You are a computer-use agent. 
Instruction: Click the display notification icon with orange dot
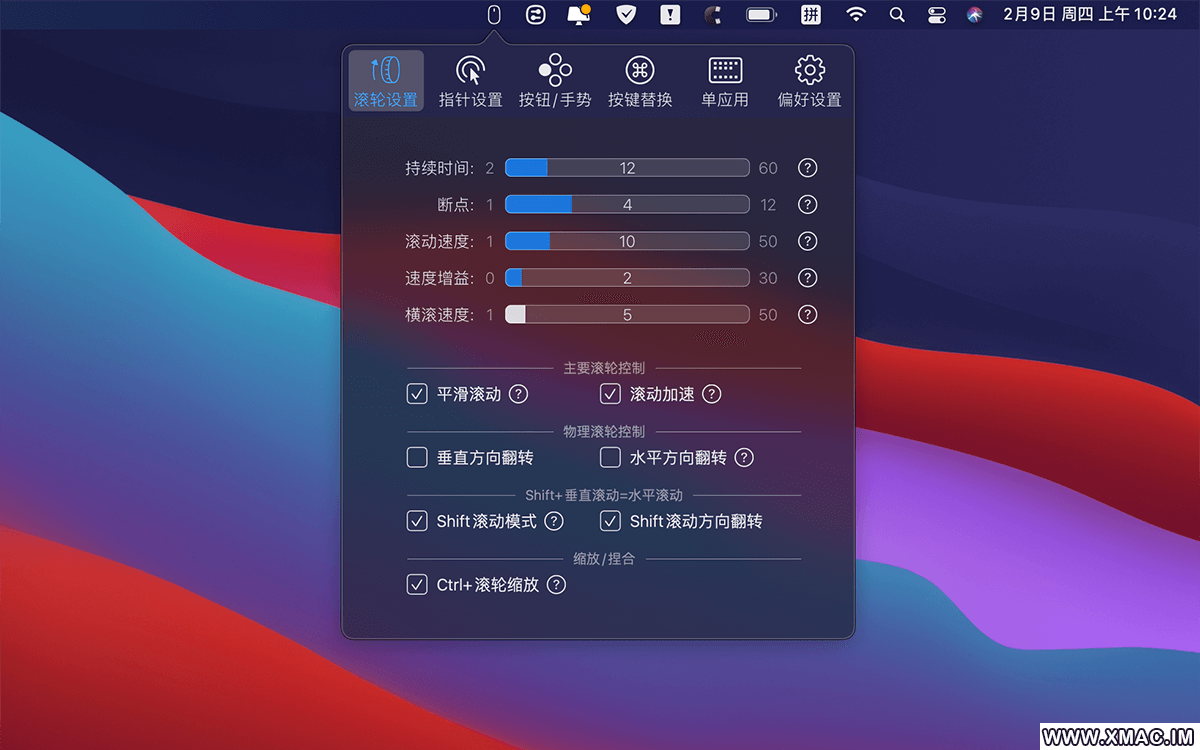tap(579, 14)
